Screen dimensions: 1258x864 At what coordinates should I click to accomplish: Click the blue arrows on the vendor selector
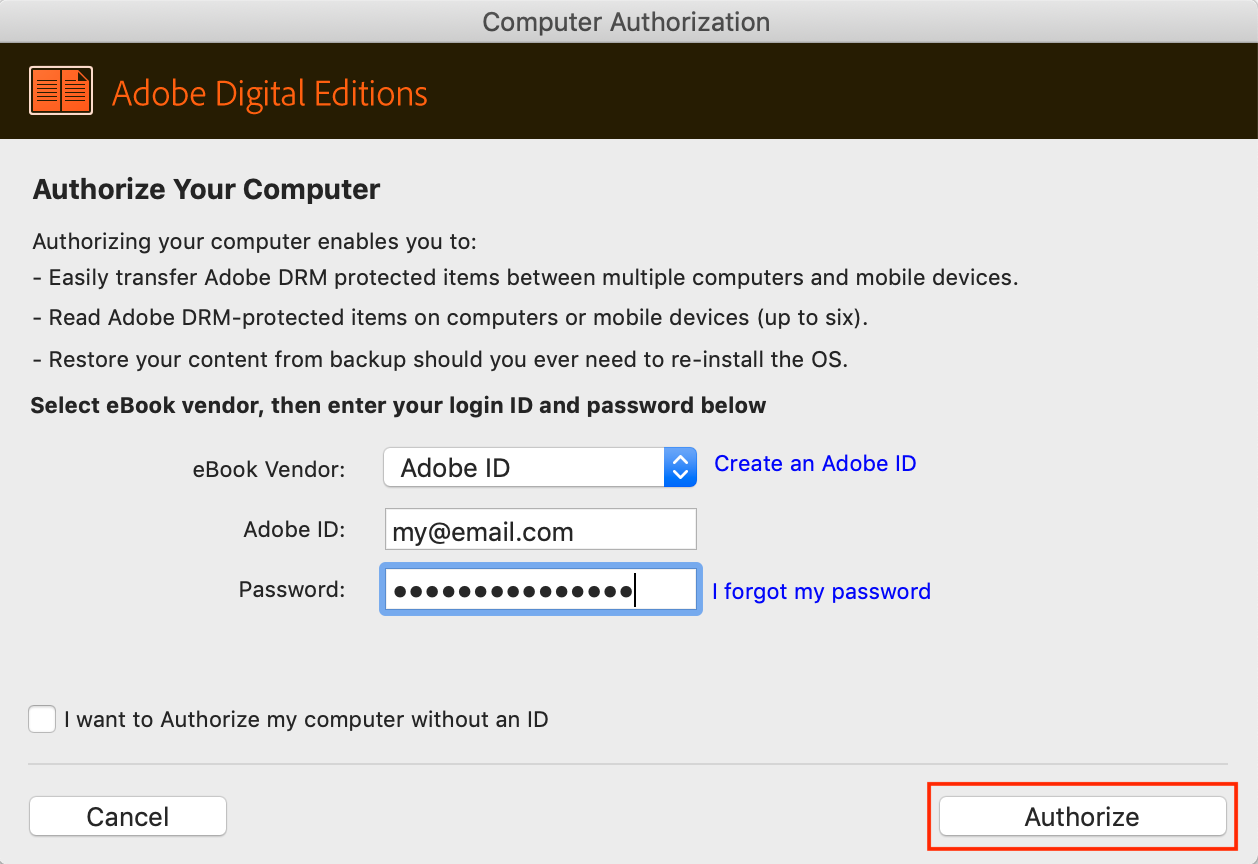tap(680, 467)
